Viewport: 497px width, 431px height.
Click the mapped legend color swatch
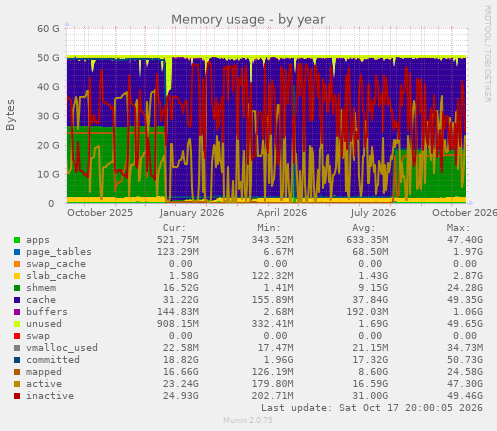(x=17, y=372)
